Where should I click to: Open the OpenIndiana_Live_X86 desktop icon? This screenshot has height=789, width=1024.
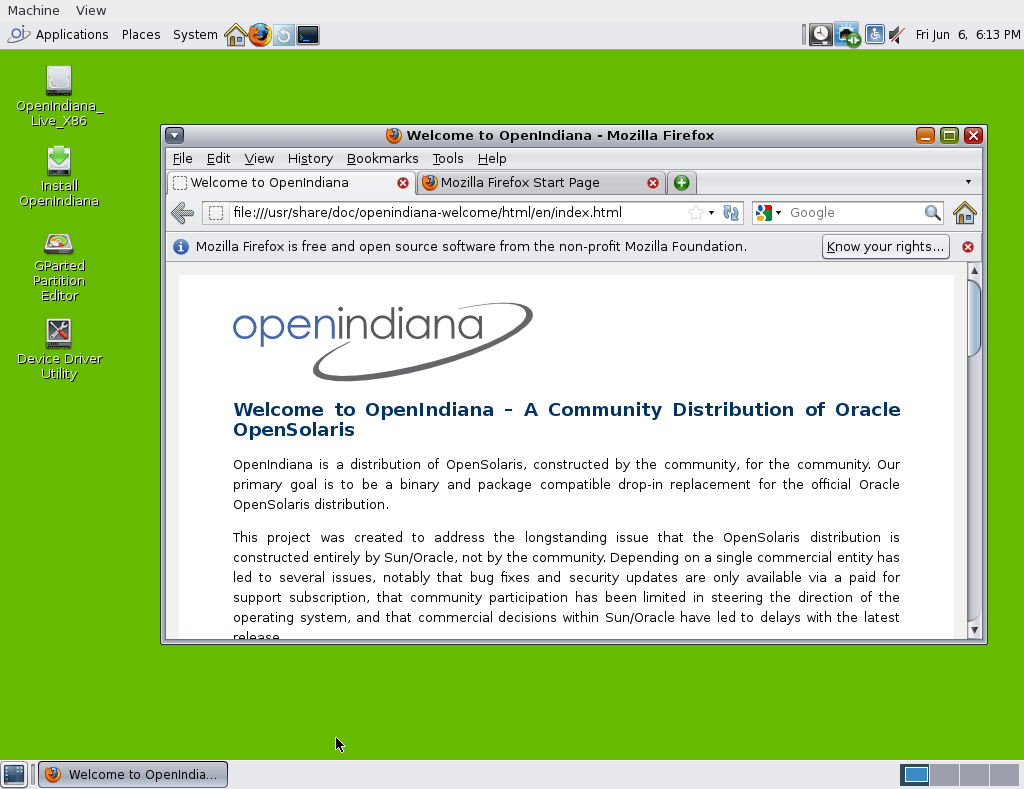pyautogui.click(x=59, y=96)
